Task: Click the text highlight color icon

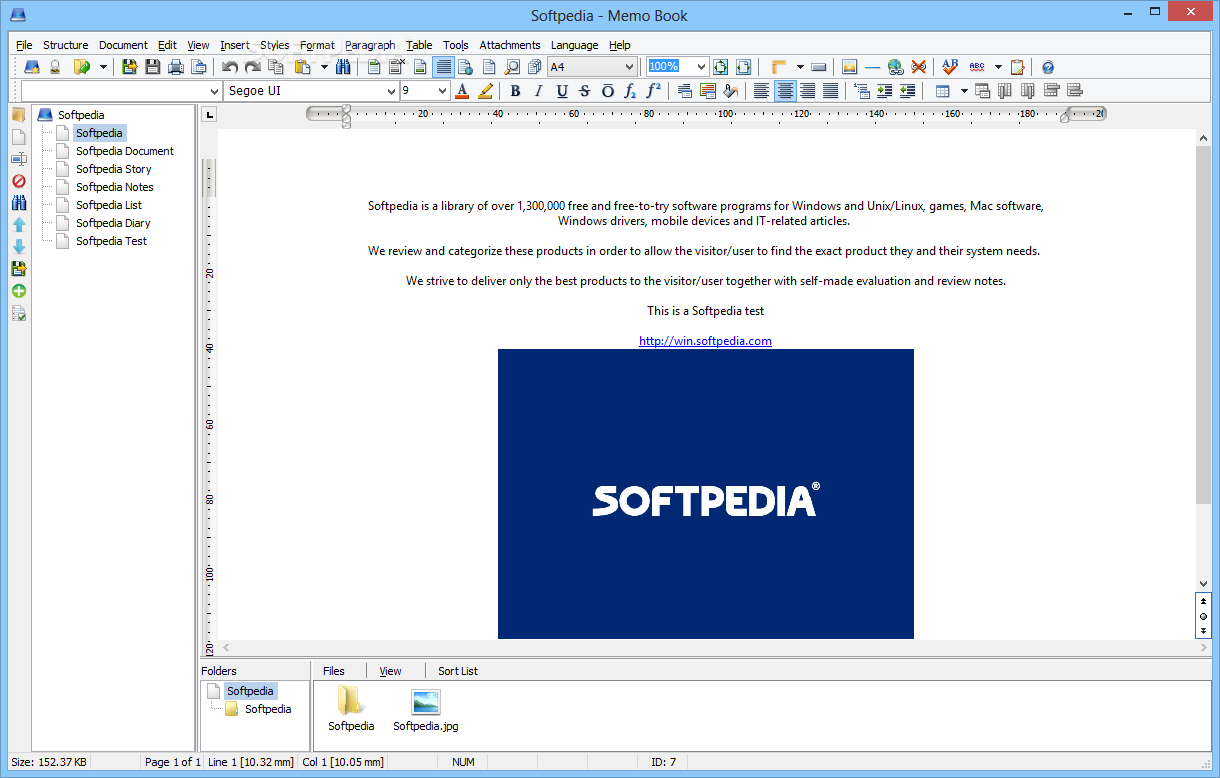Action: [x=485, y=91]
